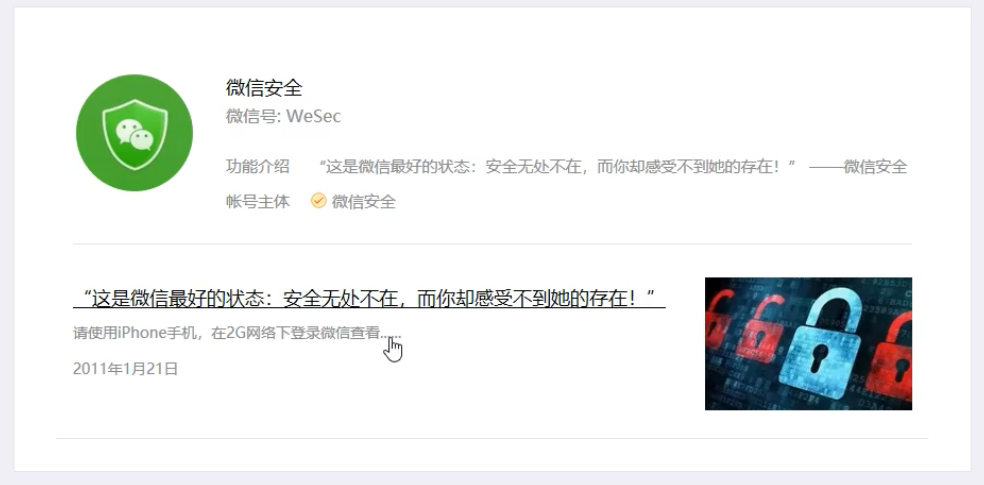
Task: Click the article date 2011年1月21日
Action: point(126,368)
